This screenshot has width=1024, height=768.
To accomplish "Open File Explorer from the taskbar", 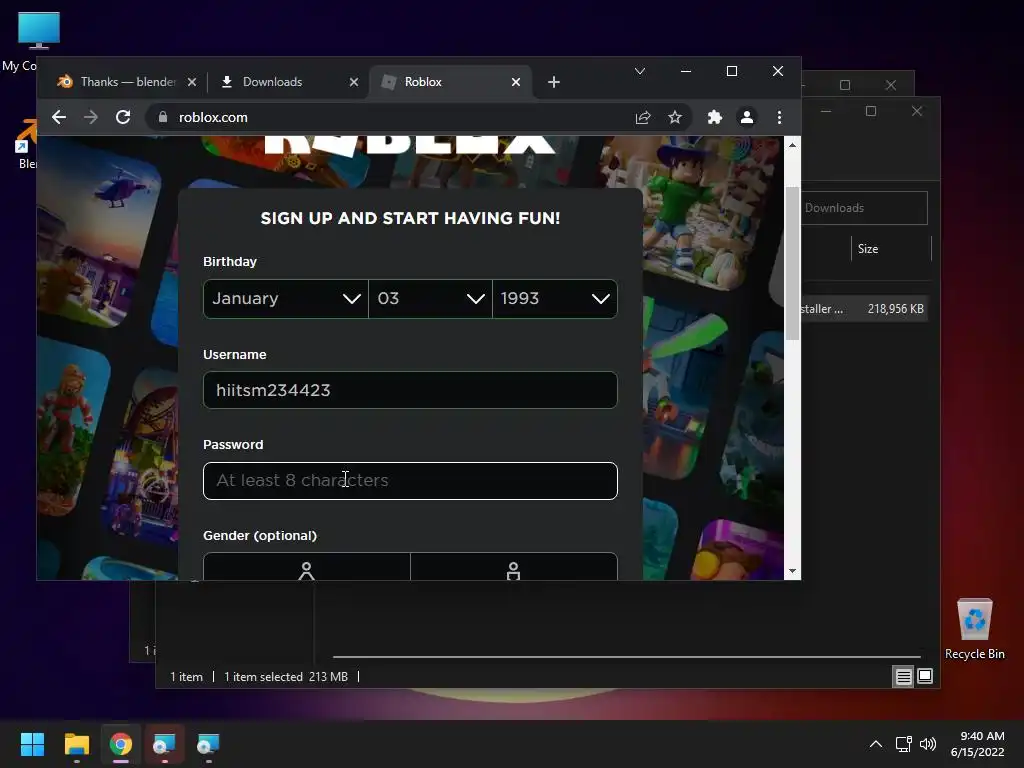I will click(76, 744).
